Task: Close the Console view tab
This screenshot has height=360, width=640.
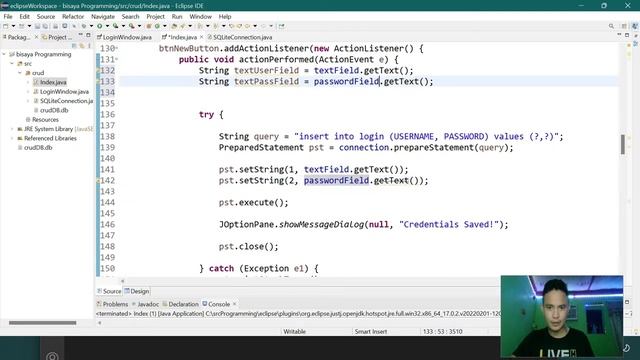Action: (x=234, y=304)
